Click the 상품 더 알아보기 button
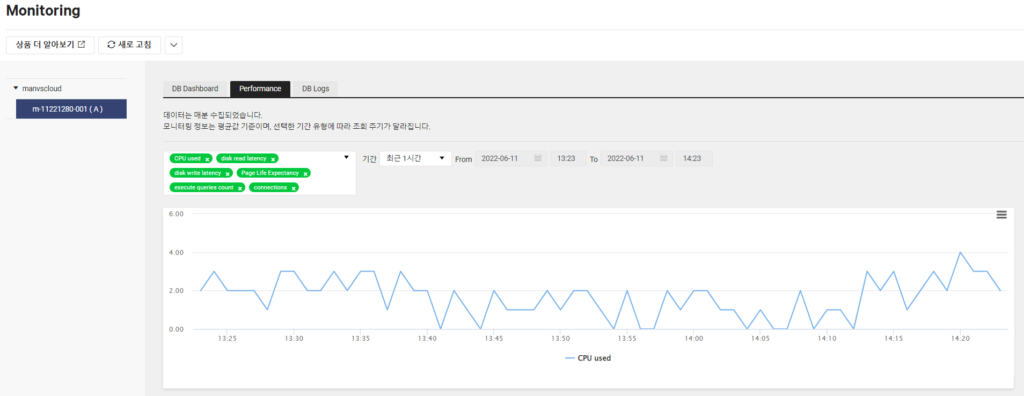 (x=50, y=45)
